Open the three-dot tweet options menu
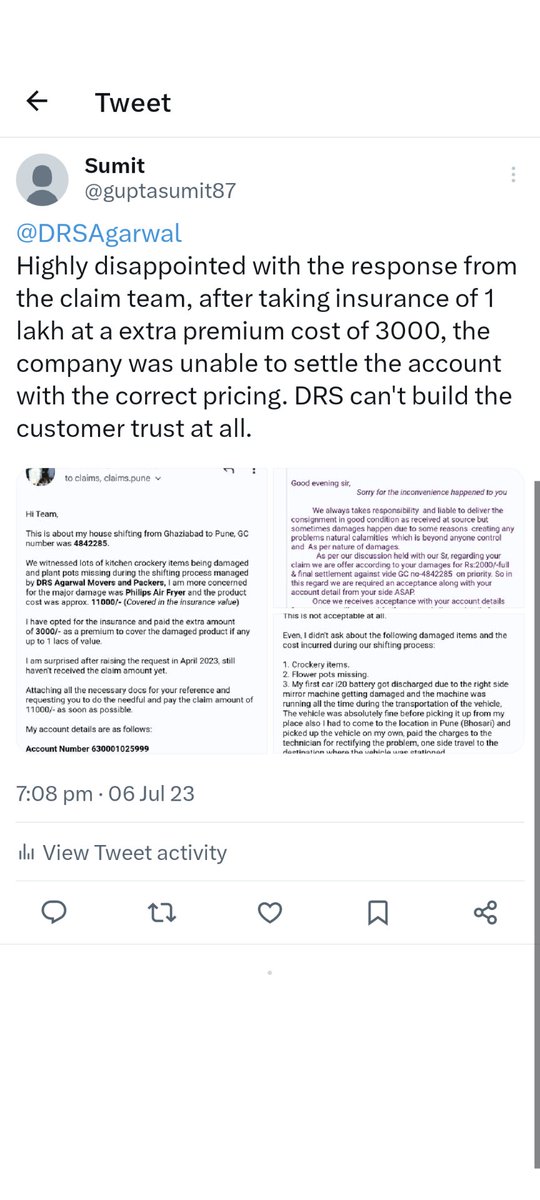The image size is (540, 1200). [514, 175]
